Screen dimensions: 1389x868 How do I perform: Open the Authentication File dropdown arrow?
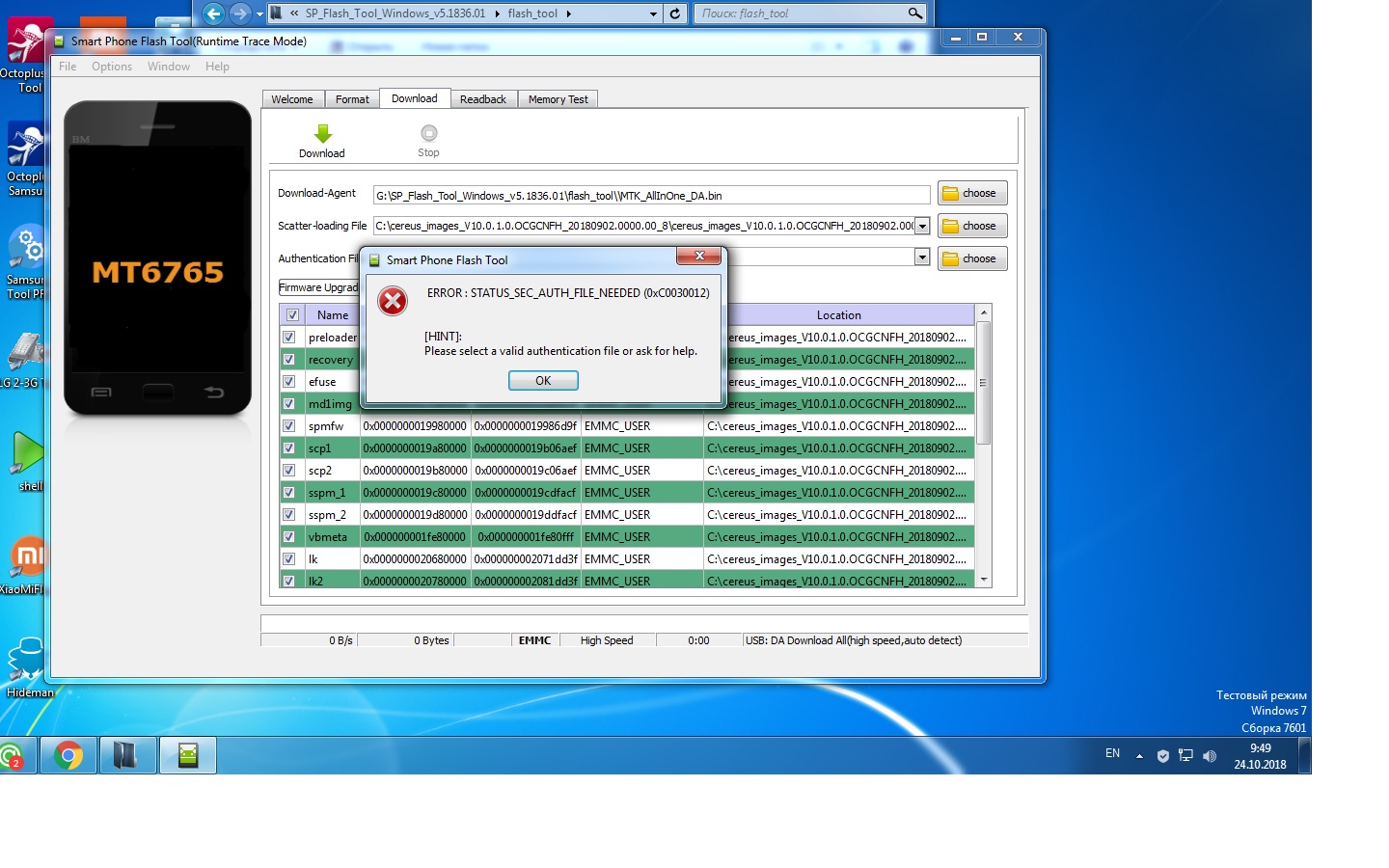pos(922,258)
